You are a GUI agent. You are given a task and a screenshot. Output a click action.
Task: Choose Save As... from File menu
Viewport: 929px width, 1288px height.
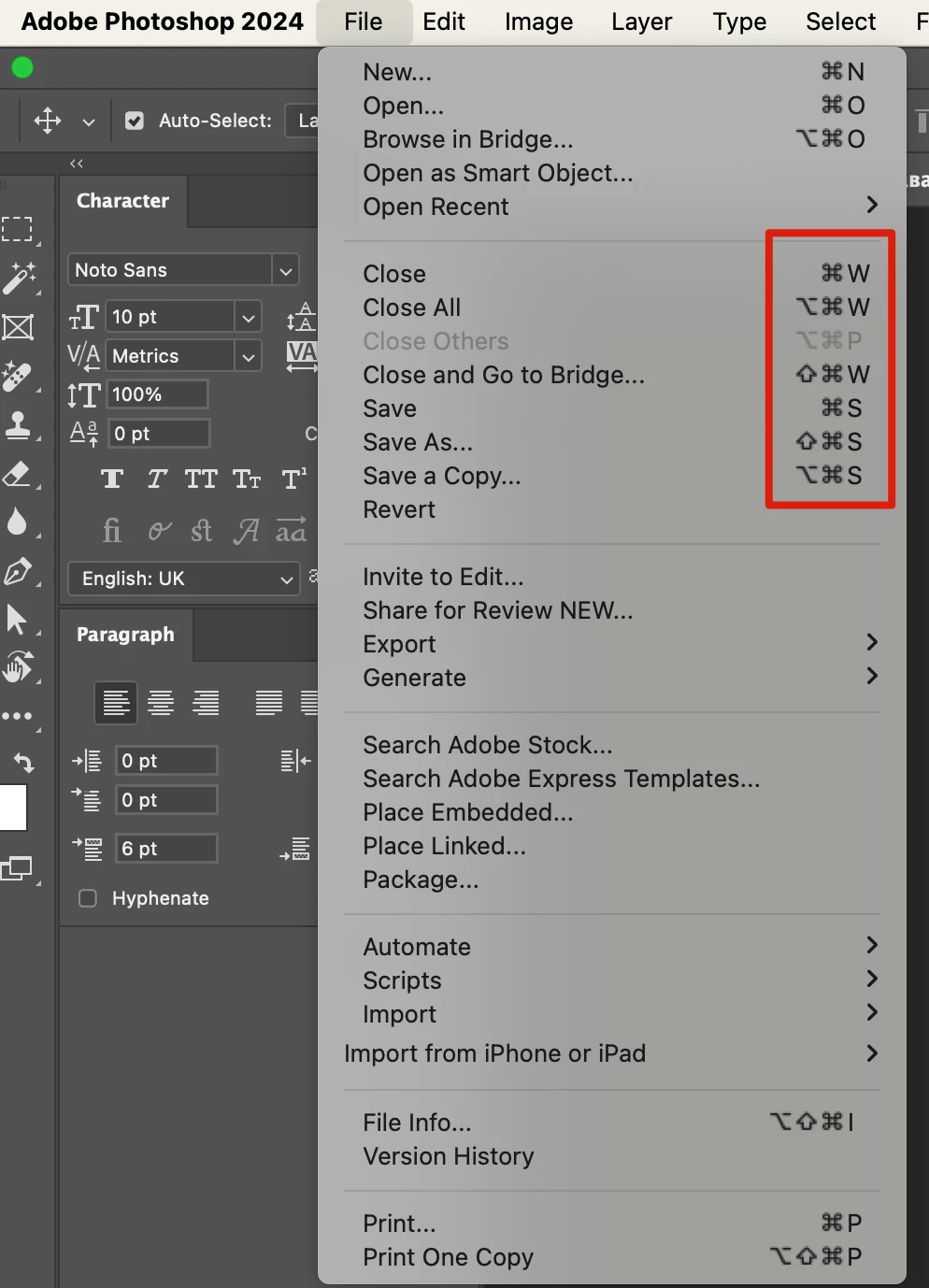click(612, 442)
